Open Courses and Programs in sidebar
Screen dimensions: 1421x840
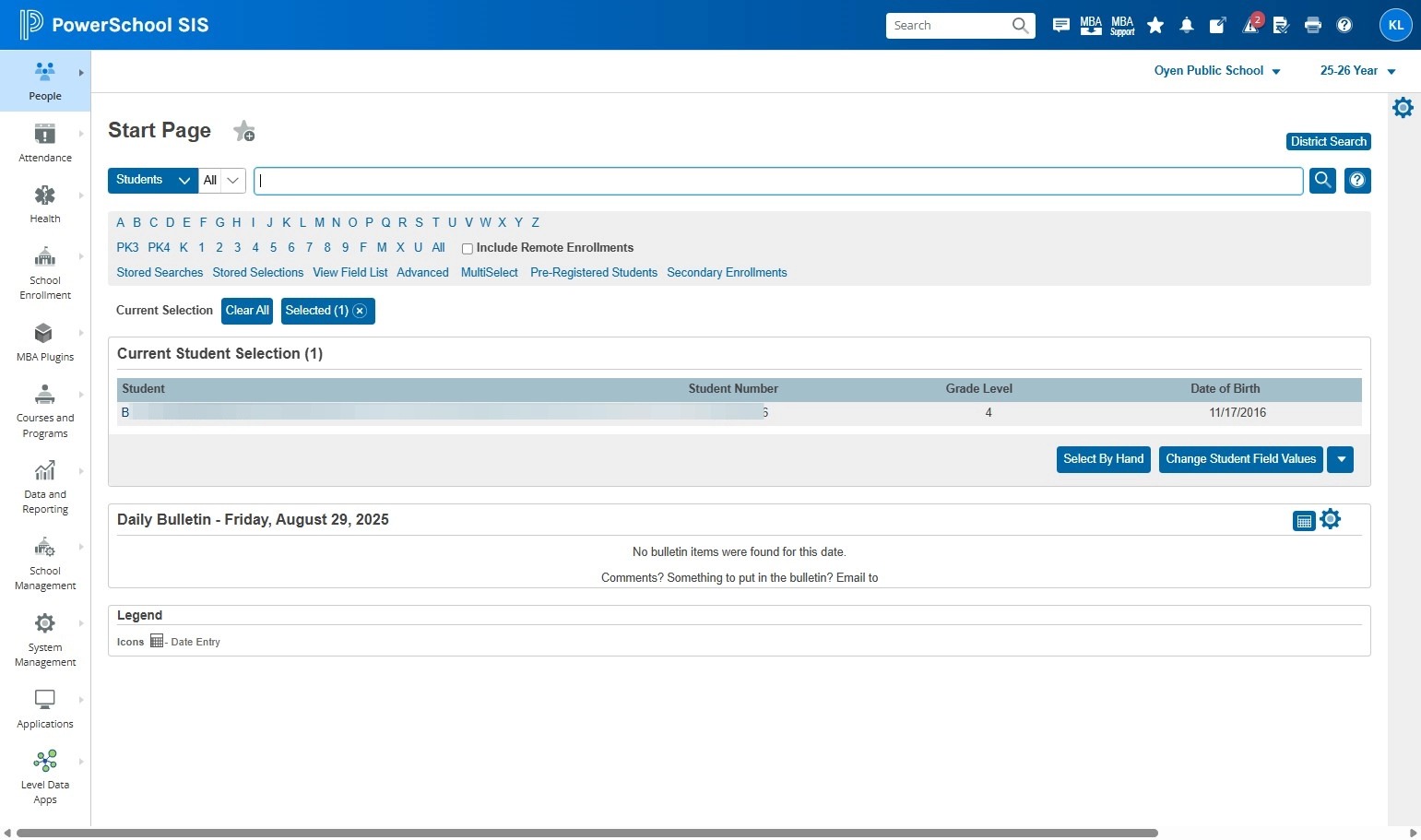tap(44, 411)
